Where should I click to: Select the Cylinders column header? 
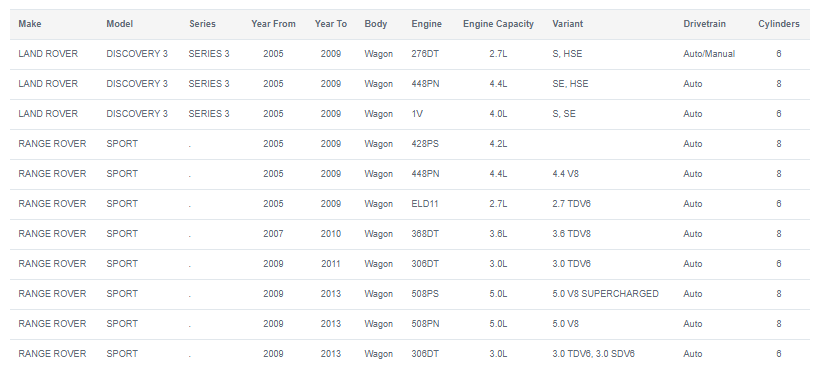coord(779,24)
